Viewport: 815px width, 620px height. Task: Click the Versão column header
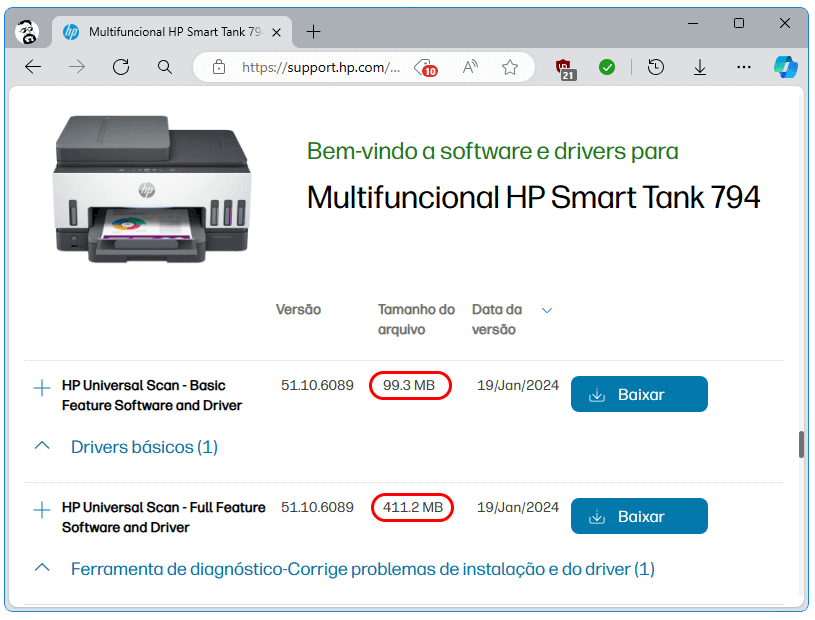click(x=298, y=310)
